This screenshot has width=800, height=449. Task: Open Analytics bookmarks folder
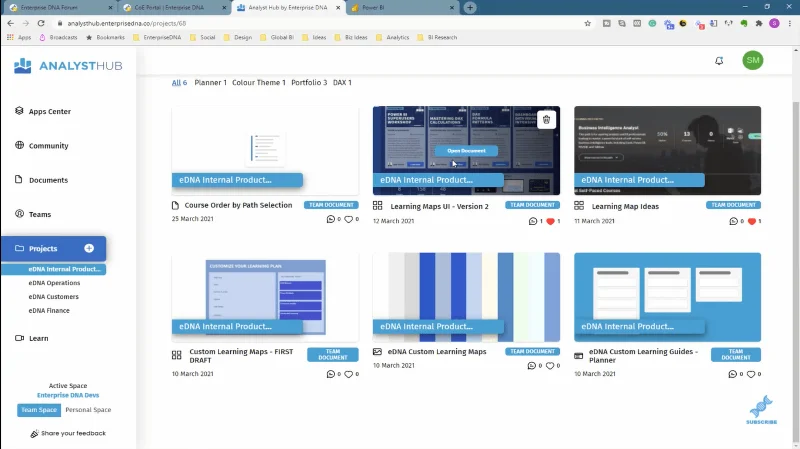[x=393, y=37]
